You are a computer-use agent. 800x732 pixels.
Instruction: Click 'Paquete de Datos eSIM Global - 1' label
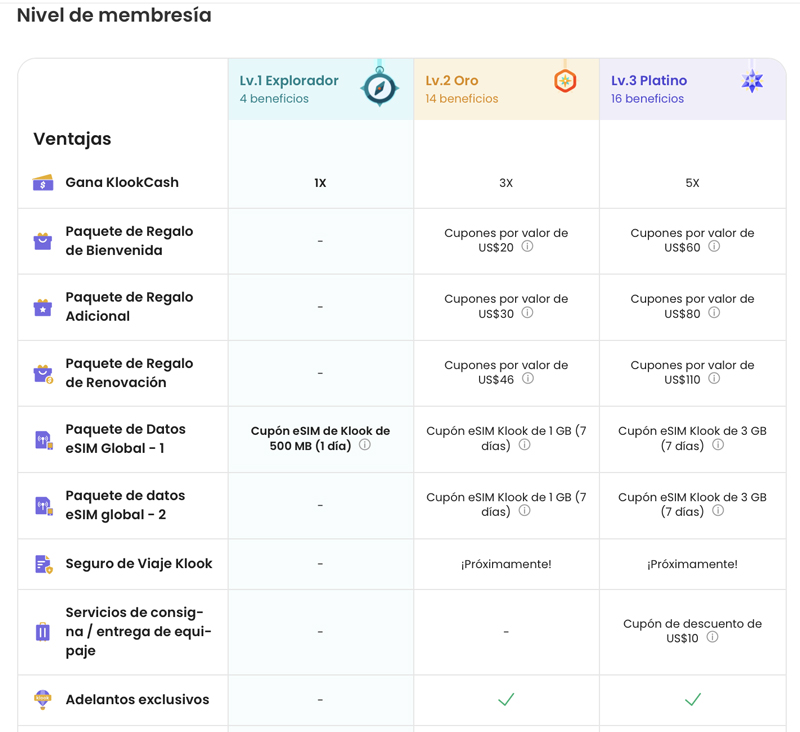(126, 439)
